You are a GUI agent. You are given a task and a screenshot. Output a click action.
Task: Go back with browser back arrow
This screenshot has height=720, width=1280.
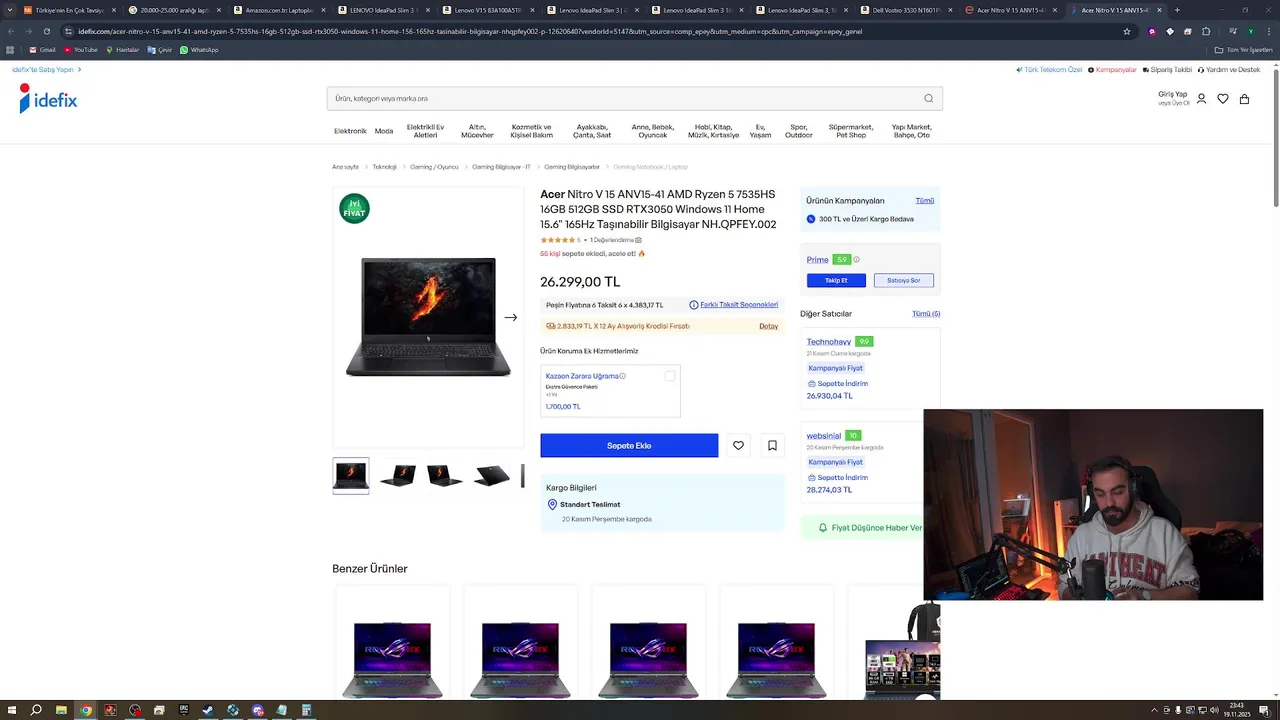(10, 31)
